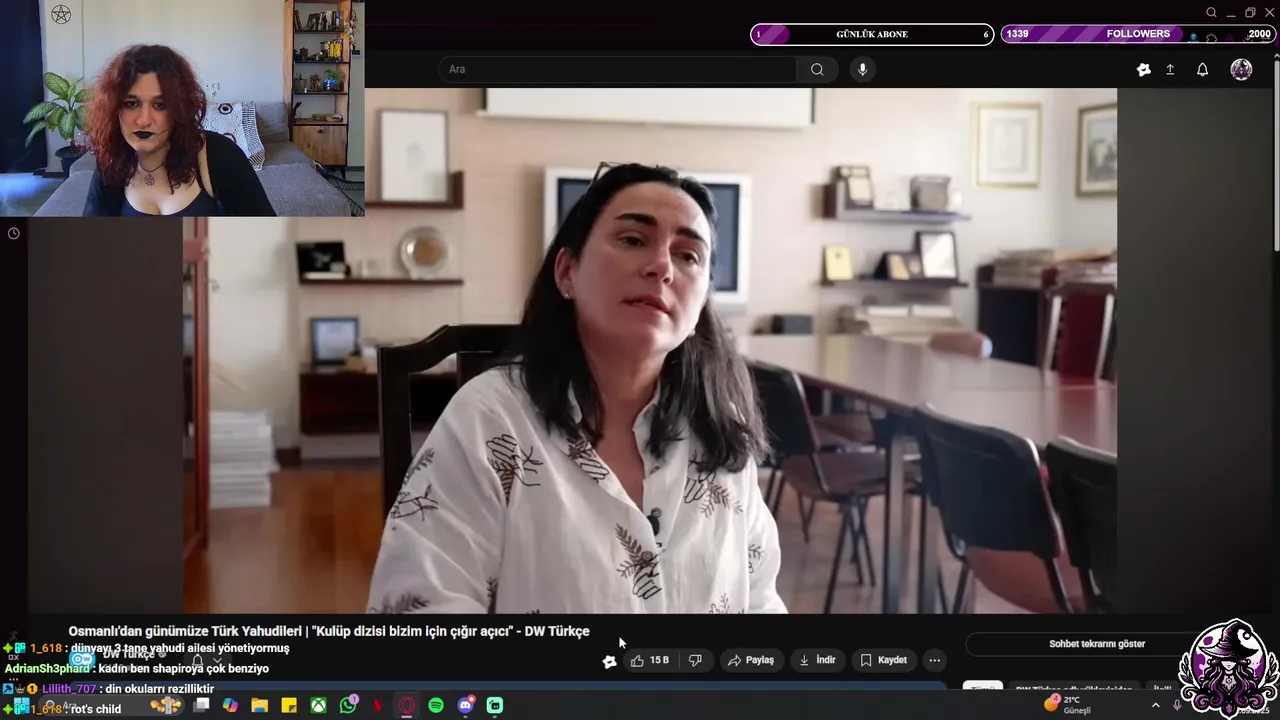This screenshot has height=720, width=1280.
Task: Click the GÜNLÜK ABONE progress bar
Action: [872, 34]
